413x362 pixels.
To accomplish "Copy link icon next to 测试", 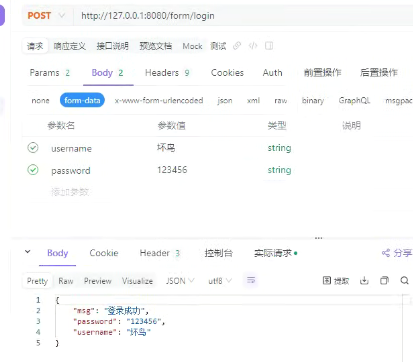I will click(x=237, y=46).
